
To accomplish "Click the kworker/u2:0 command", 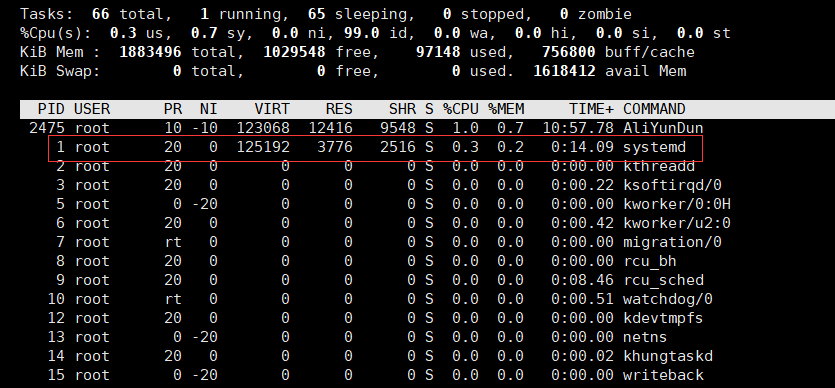I will tap(677, 223).
